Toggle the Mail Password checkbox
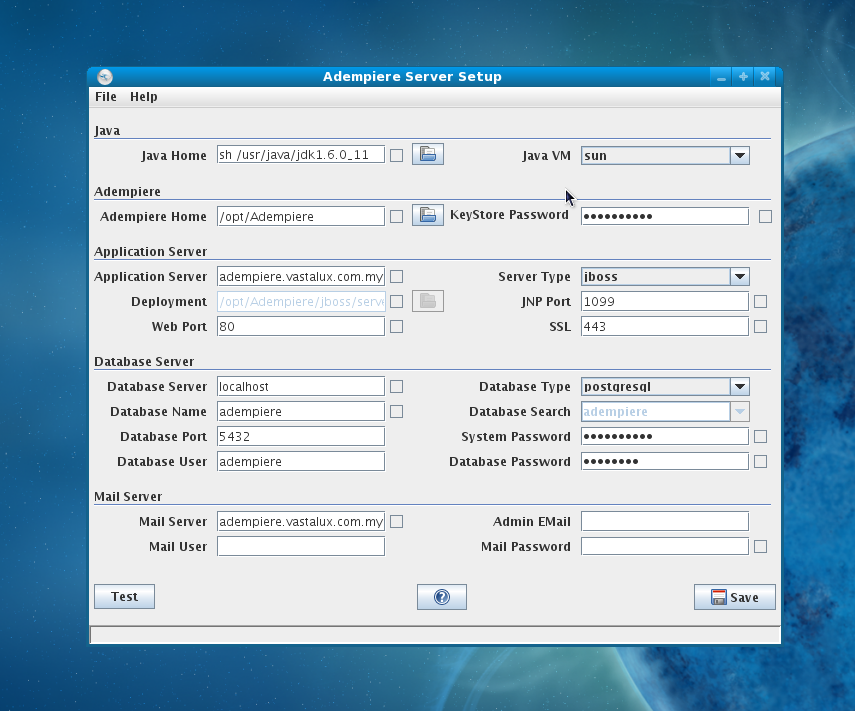 [760, 547]
